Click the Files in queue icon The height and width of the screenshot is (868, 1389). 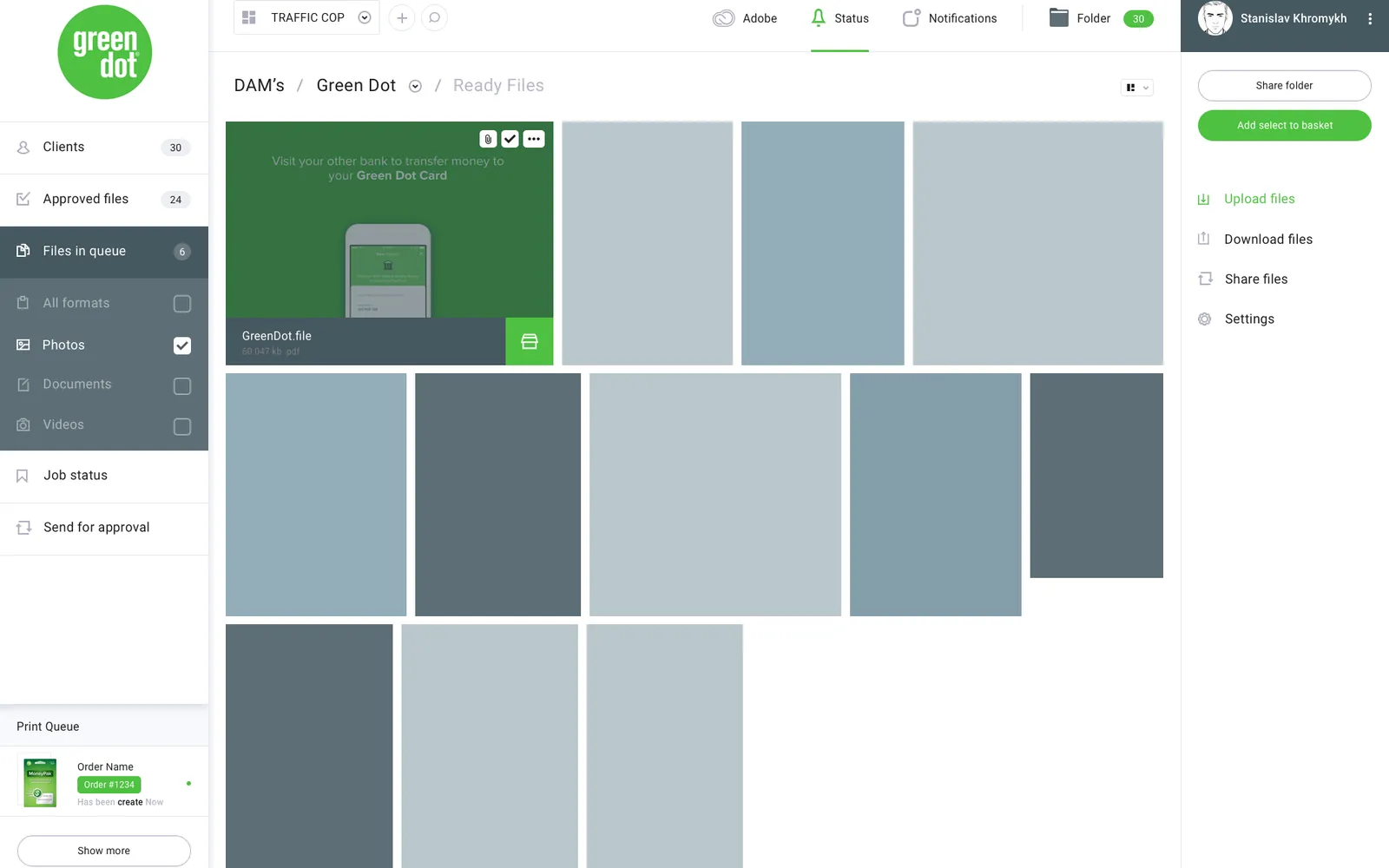tap(23, 251)
